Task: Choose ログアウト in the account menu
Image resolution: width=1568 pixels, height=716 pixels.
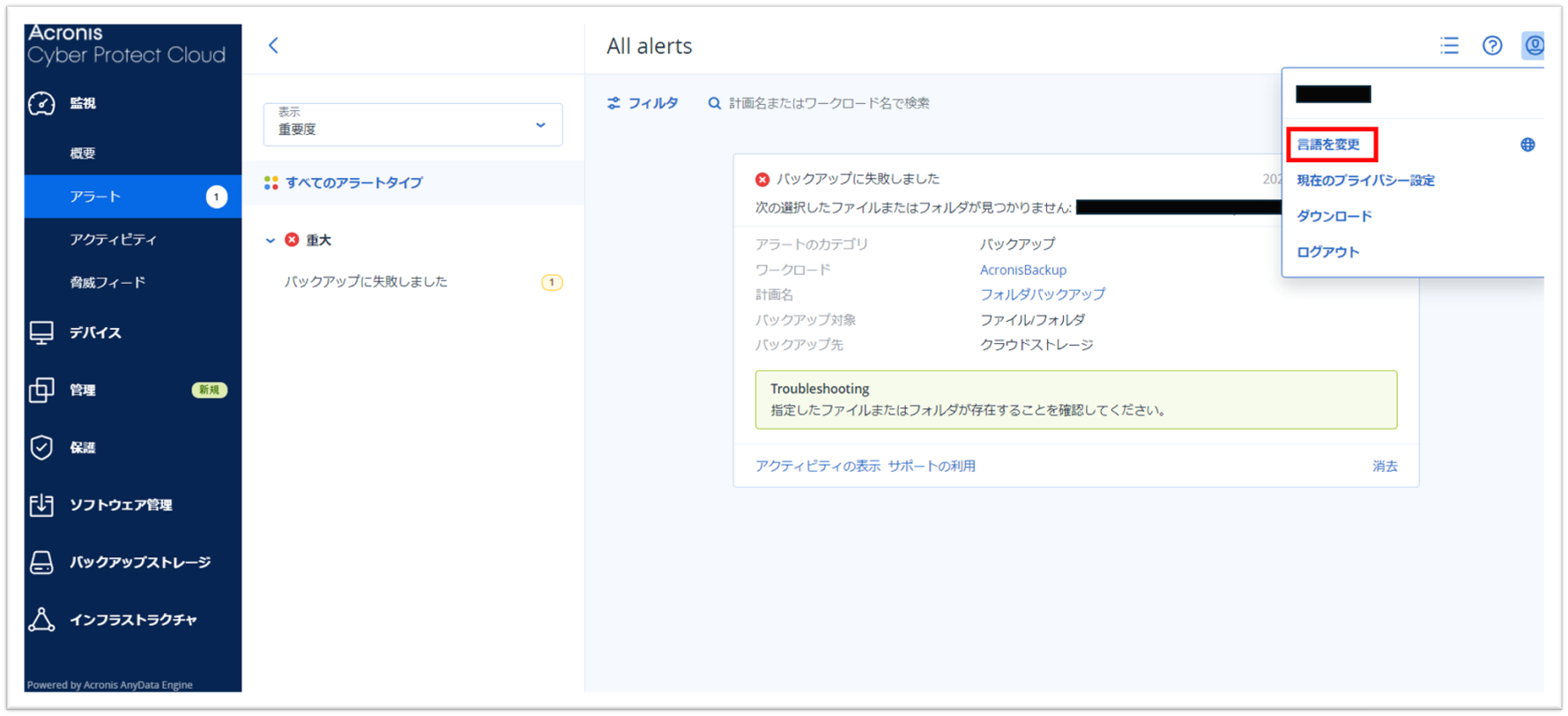Action: [1327, 252]
